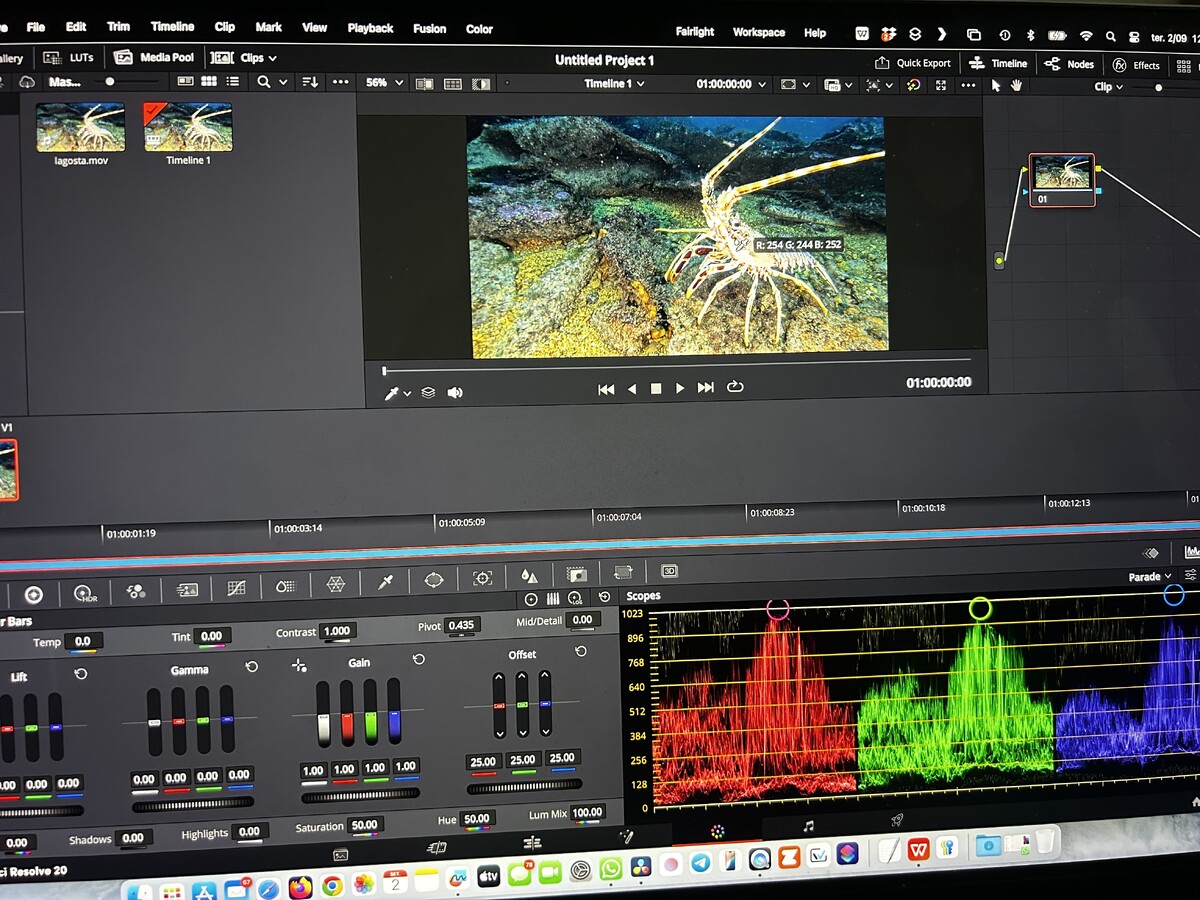Open the Color Warper palette icon
This screenshot has height=900, width=1200.
point(336,583)
